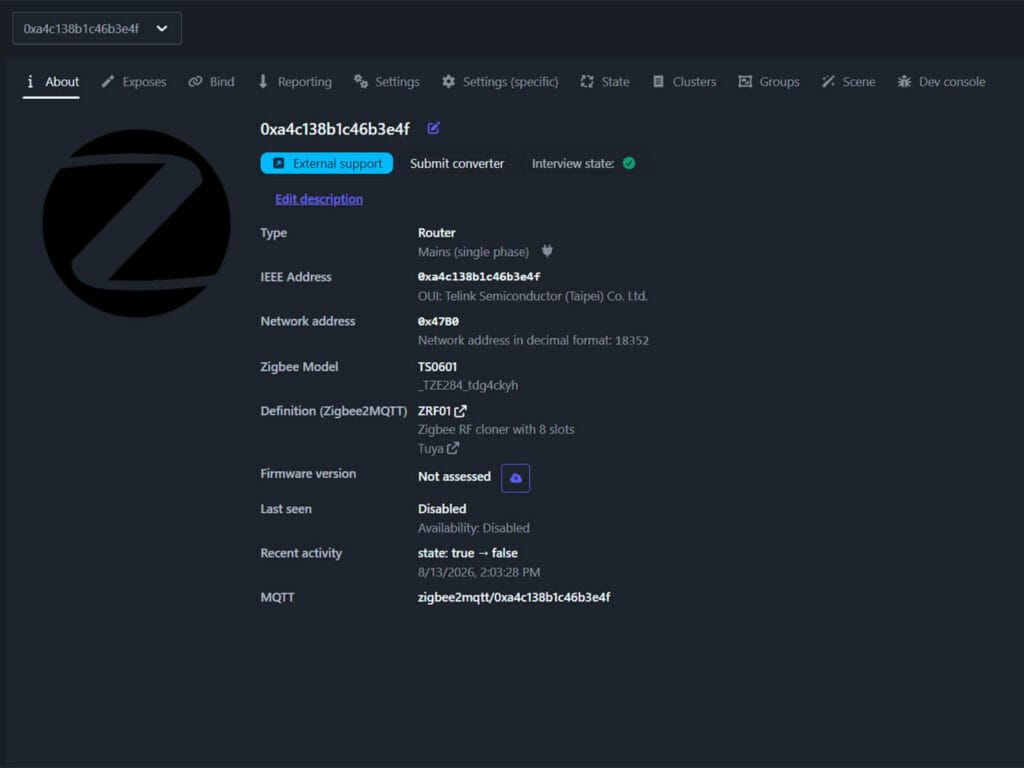Viewport: 1024px width, 768px height.
Task: Open the ZRF01 definition link
Action: click(x=442, y=411)
